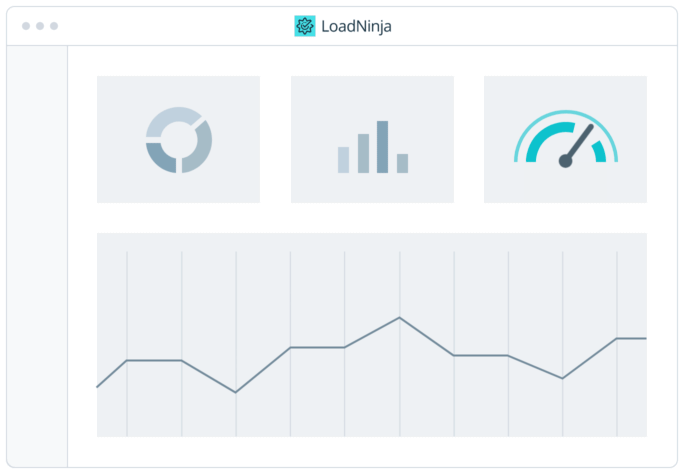Viewport: 684px width, 475px height.
Task: Click the first vertical gridline in line chart
Action: [x=127, y=300]
